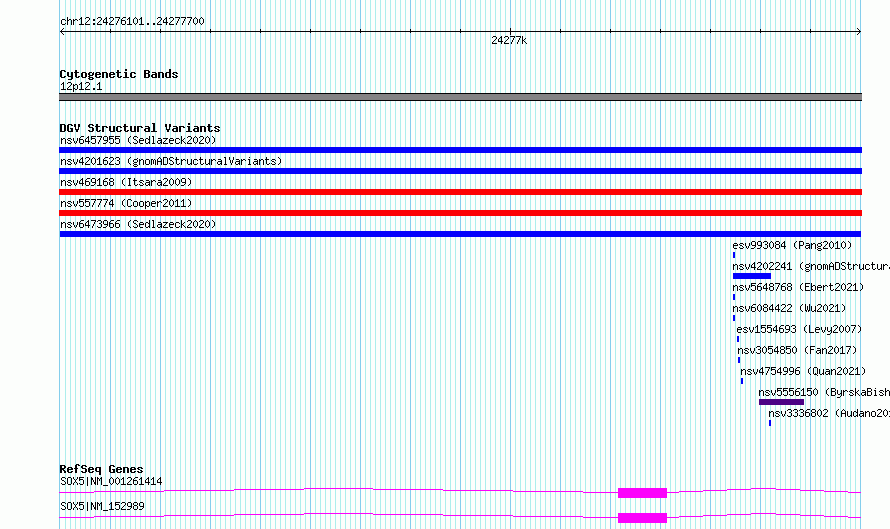Select the blue nsv6473966 variant bar
Viewport: 890px width, 529px height.
coord(460,234)
